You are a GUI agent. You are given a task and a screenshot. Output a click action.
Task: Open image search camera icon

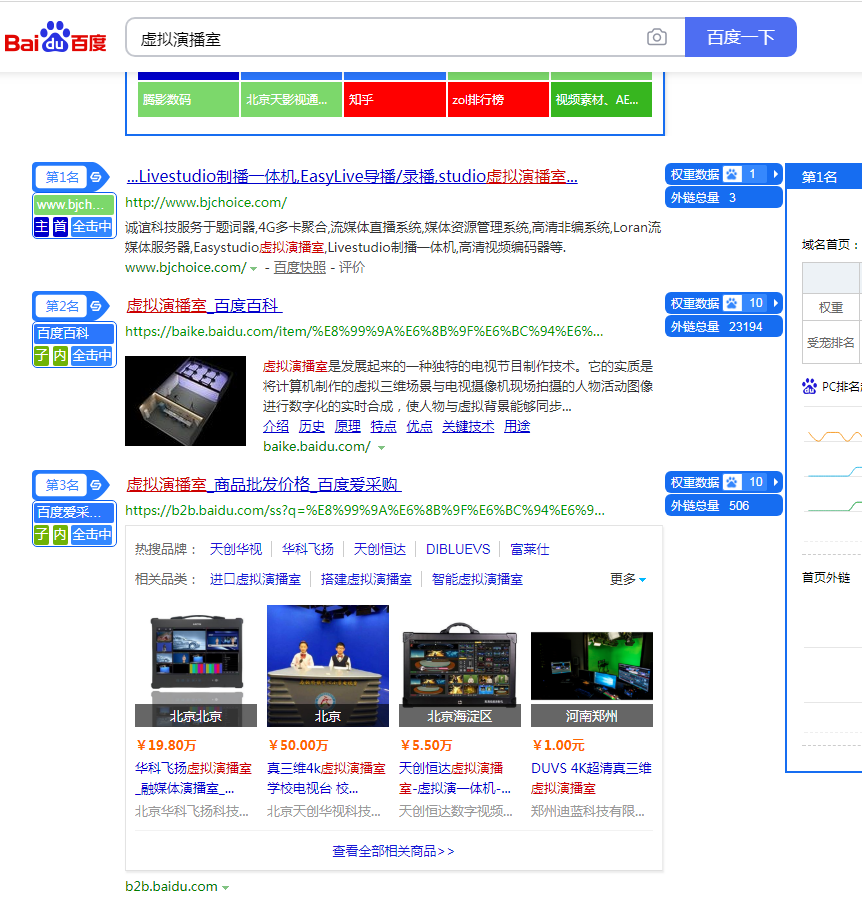(x=656, y=38)
